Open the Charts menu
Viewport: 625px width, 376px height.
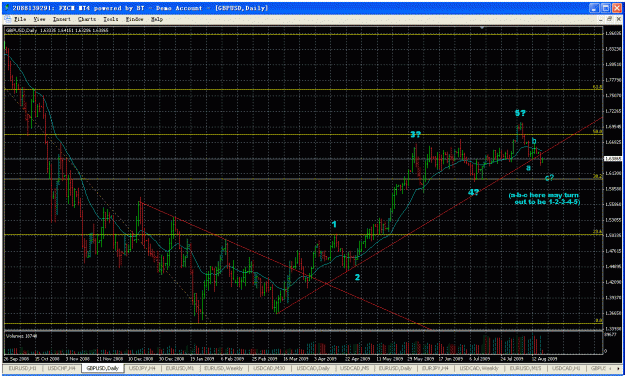(x=87, y=19)
